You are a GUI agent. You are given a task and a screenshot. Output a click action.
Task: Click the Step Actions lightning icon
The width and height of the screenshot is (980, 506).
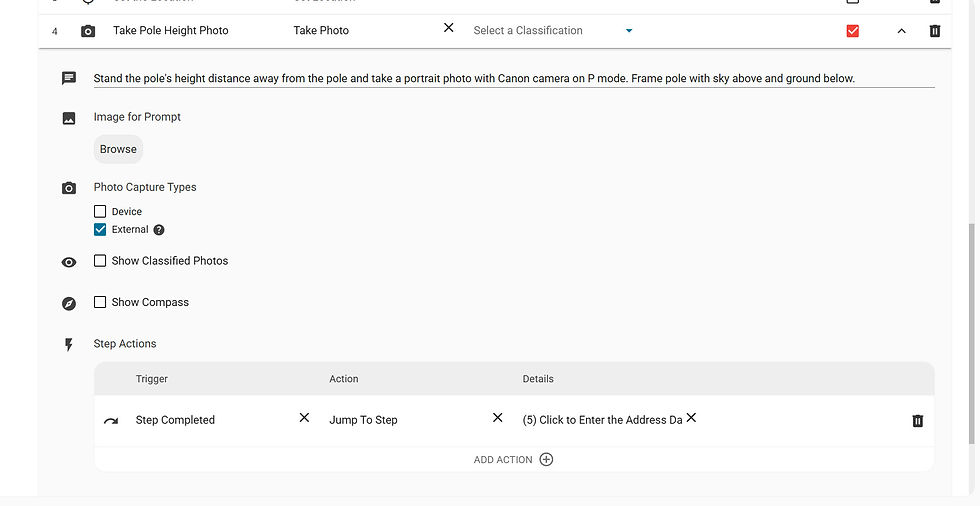point(69,345)
